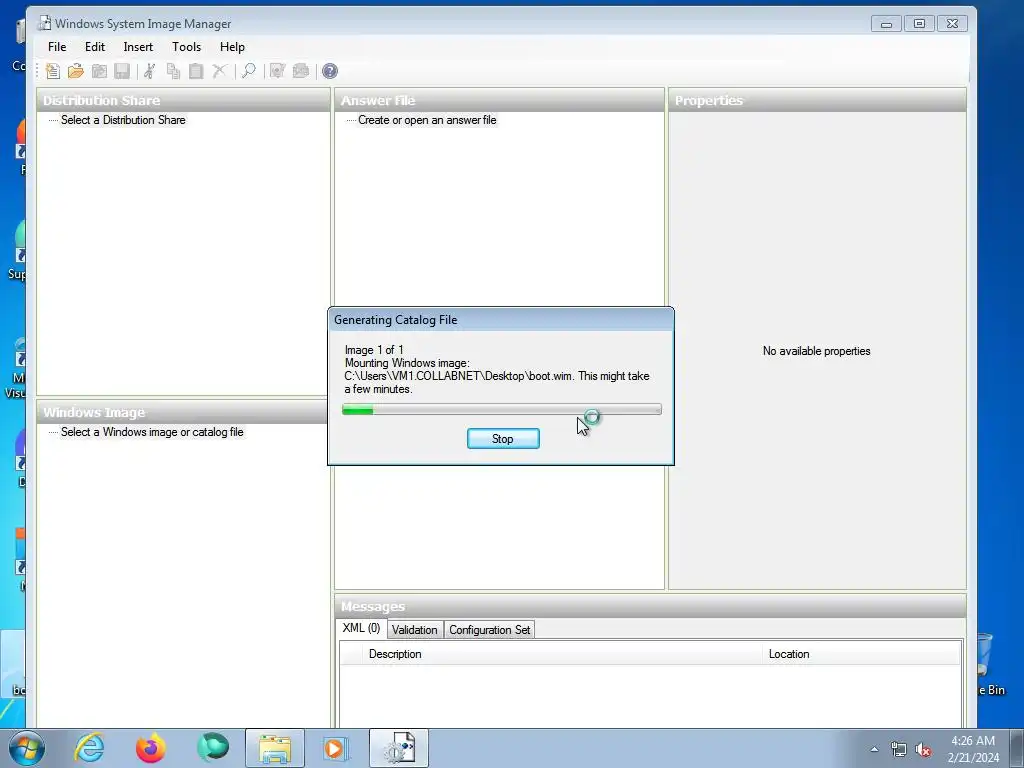Show hidden tray icons arrow
The height and width of the screenshot is (768, 1024).
pyautogui.click(x=874, y=750)
